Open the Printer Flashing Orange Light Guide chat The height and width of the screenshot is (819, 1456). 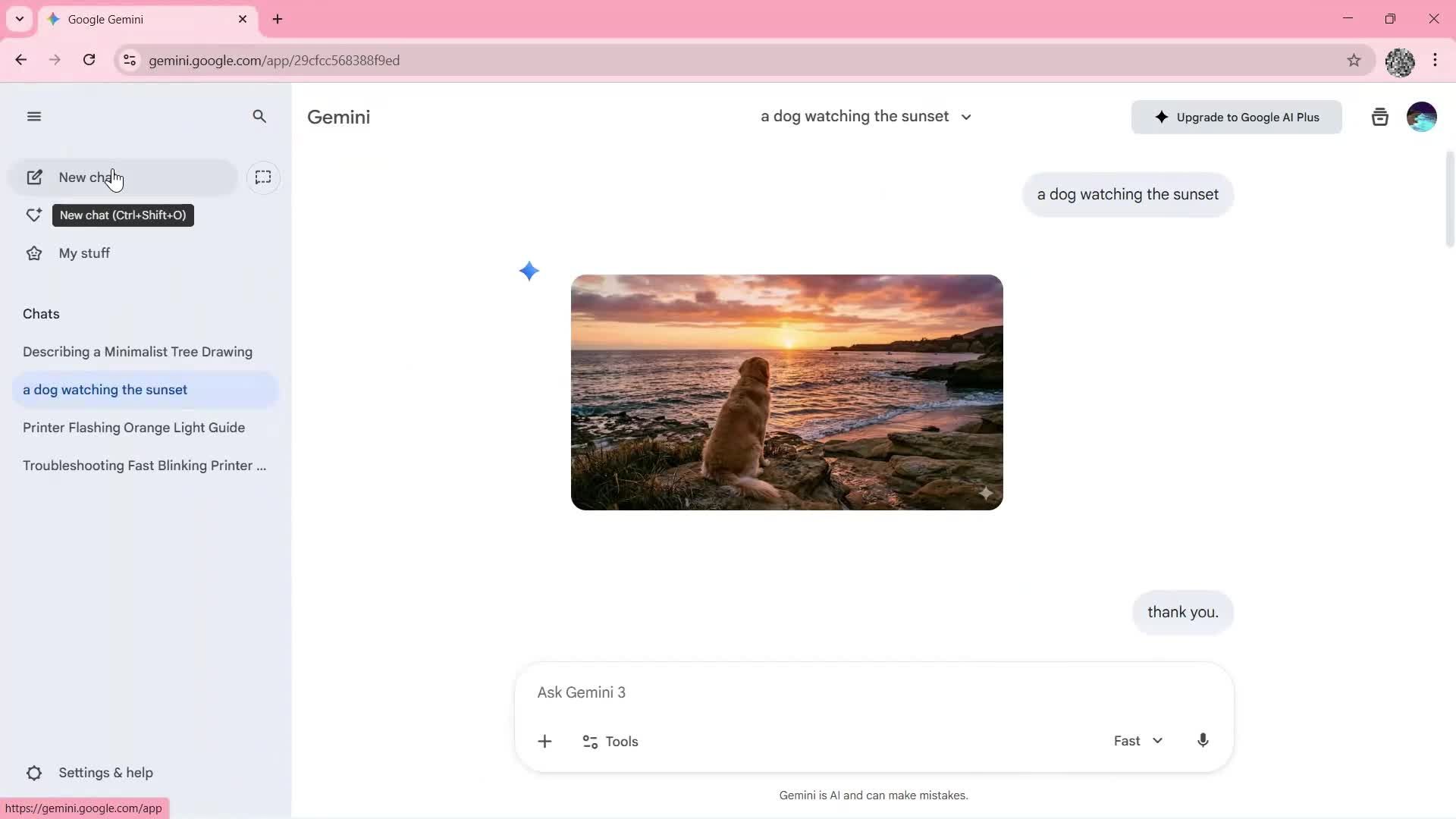134,428
